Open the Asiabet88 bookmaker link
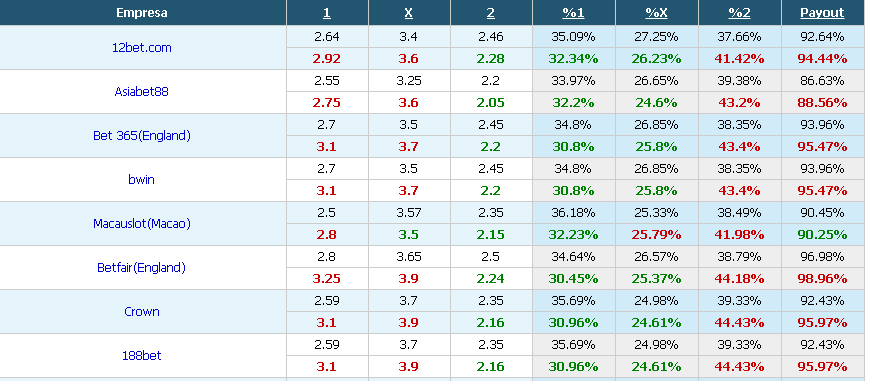The width and height of the screenshot is (870, 381). [x=141, y=92]
